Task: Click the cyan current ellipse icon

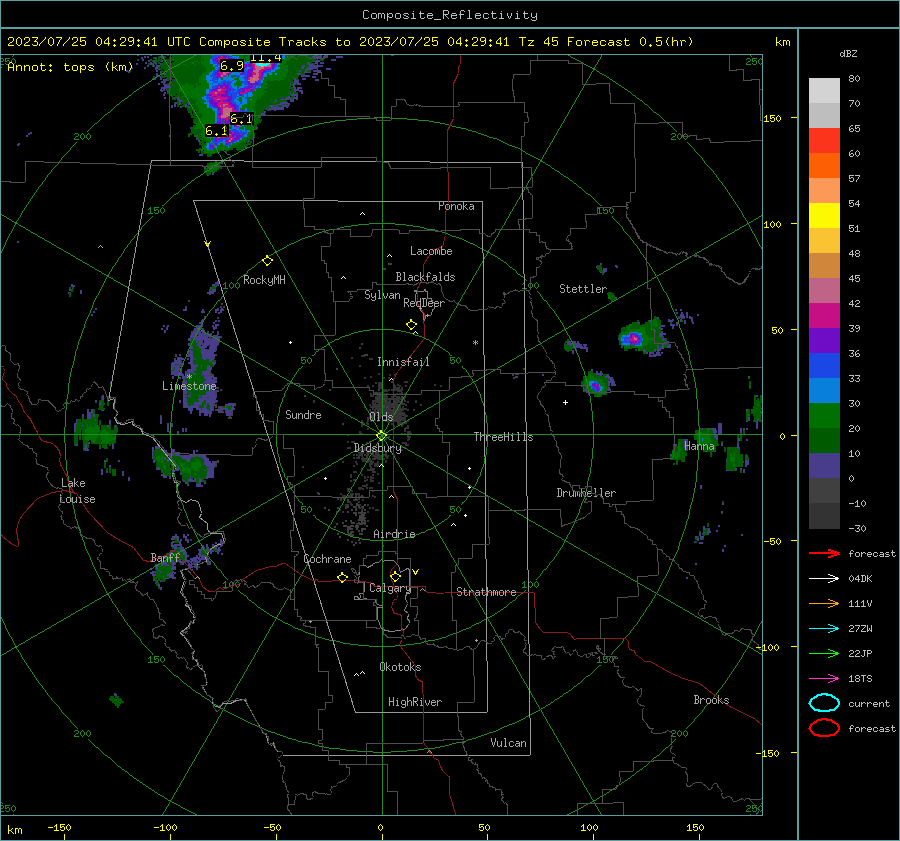Action: (824, 703)
